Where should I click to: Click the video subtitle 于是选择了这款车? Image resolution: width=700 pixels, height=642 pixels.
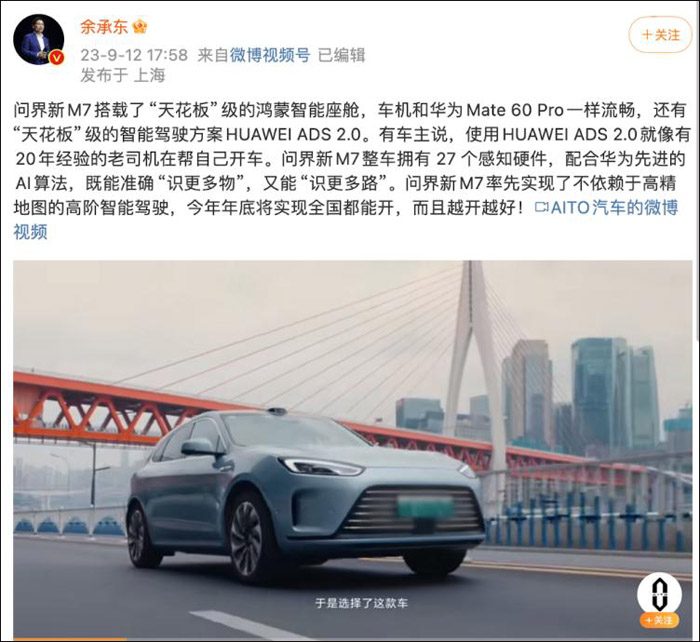[x=361, y=604]
